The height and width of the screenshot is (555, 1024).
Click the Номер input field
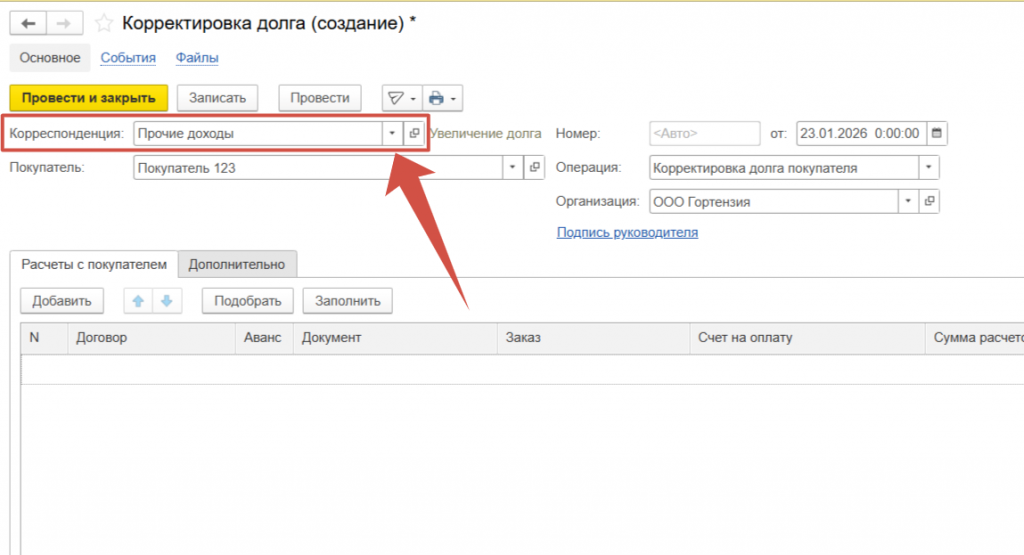click(x=703, y=133)
